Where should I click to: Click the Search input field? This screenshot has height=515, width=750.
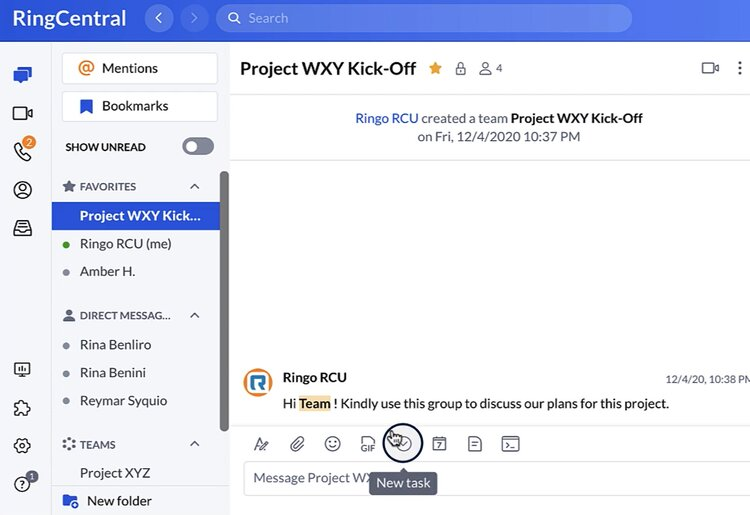(x=424, y=18)
